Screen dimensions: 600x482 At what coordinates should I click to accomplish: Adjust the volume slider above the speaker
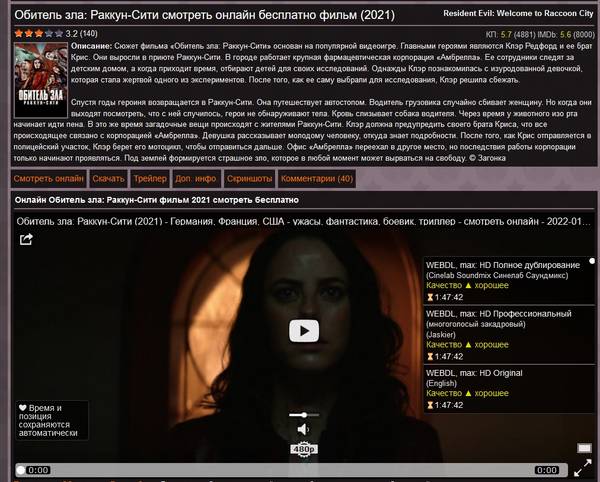[304, 415]
